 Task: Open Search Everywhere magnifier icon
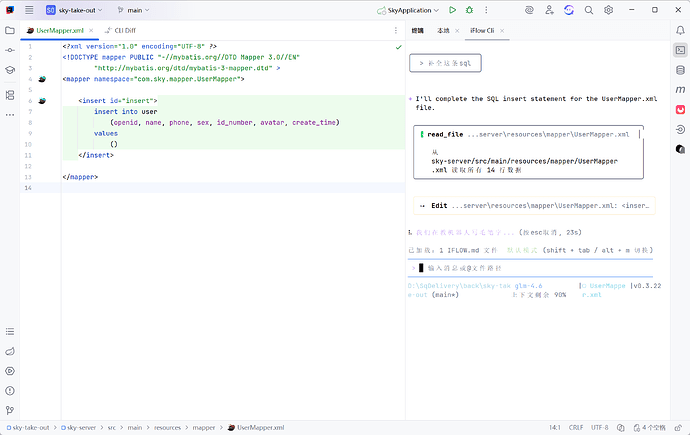click(x=587, y=10)
